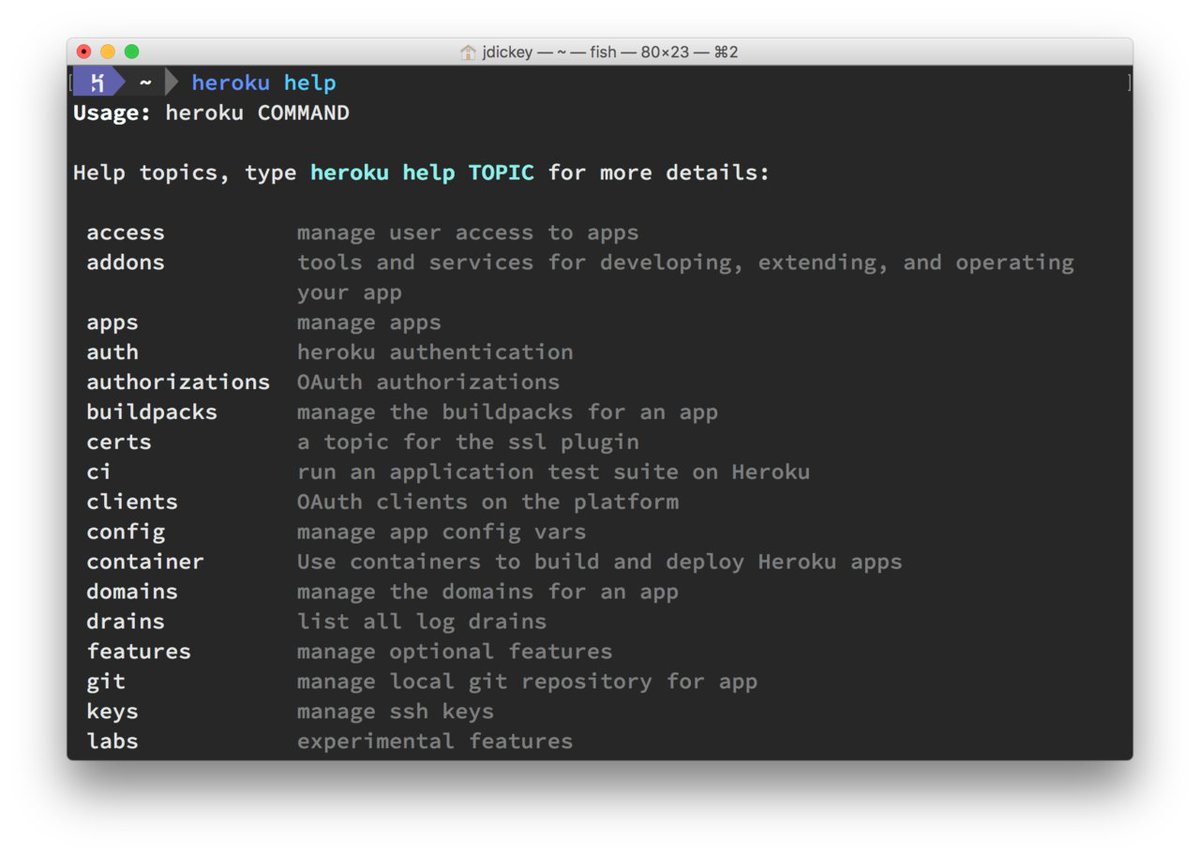The width and height of the screenshot is (1200, 856).
Task: Click 'list all log drains' description
Action: pos(422,622)
